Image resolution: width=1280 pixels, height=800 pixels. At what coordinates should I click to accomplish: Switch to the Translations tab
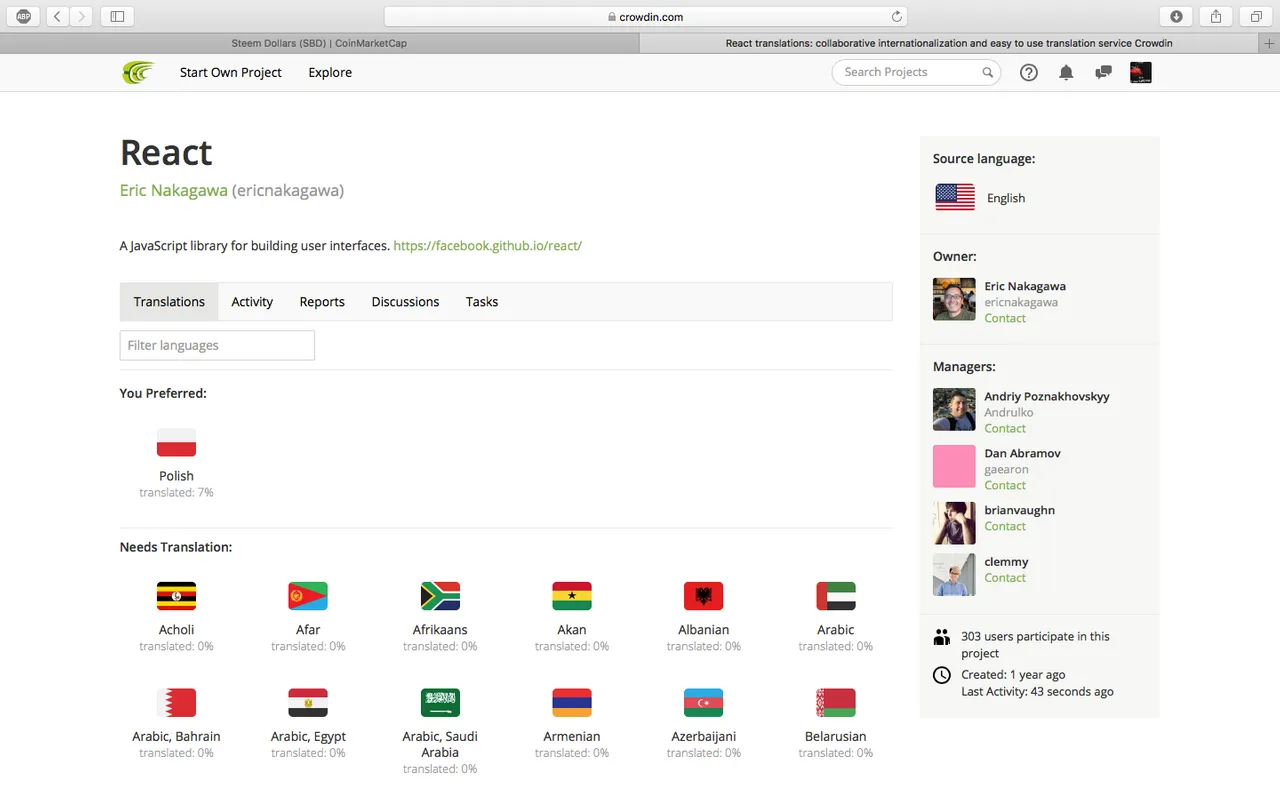pyautogui.click(x=169, y=301)
